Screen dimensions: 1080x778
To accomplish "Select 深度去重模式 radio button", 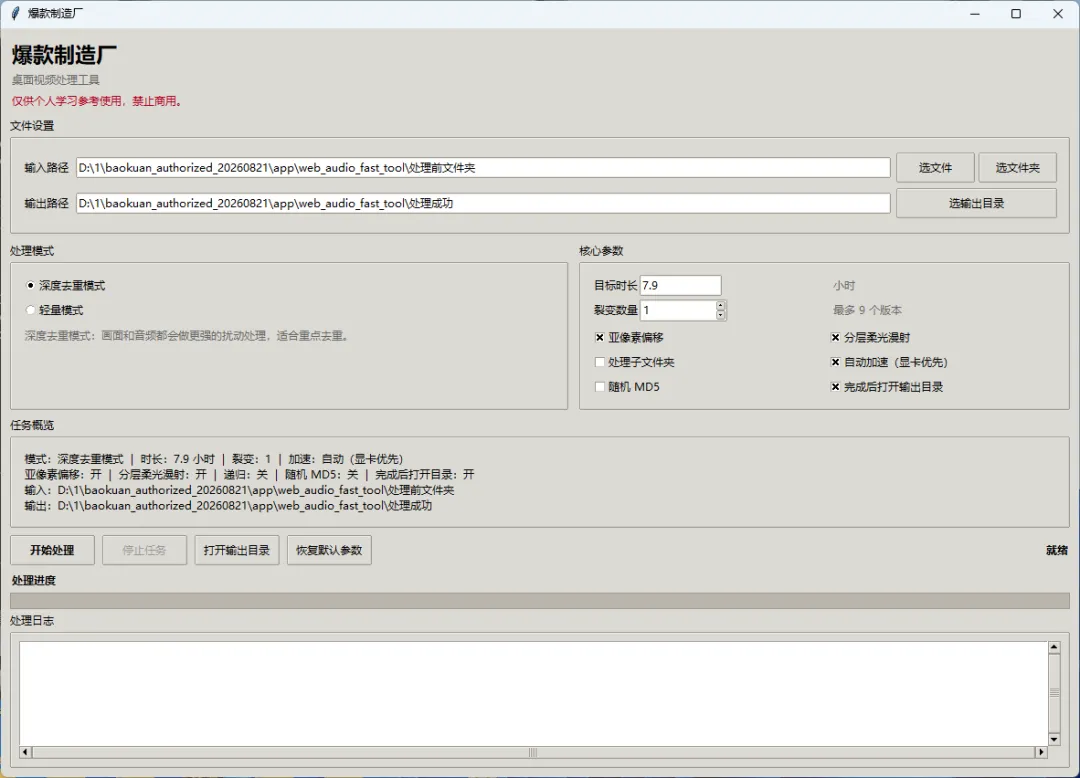I will 65,285.
